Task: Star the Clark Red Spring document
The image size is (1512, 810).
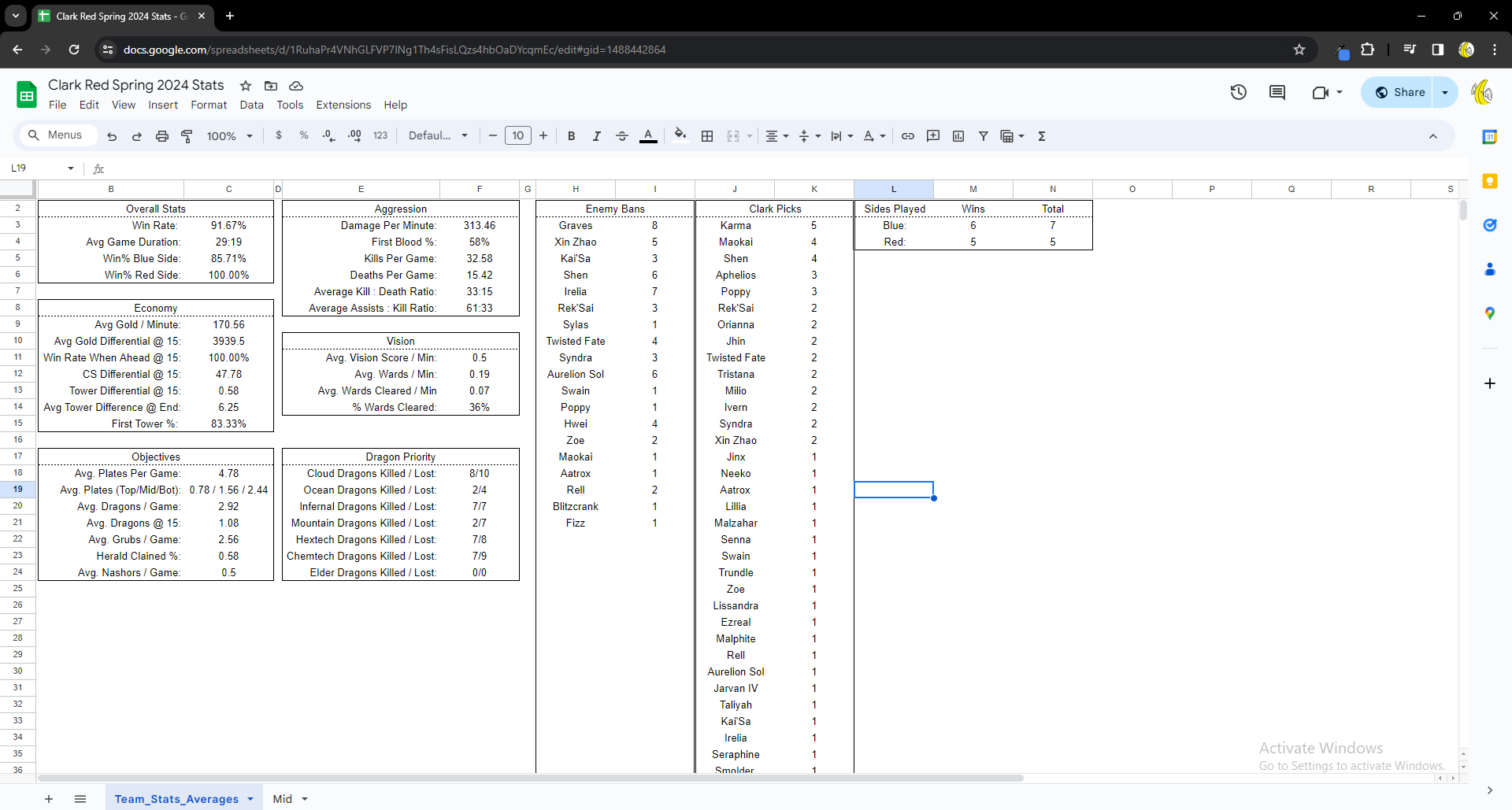Action: [x=246, y=86]
